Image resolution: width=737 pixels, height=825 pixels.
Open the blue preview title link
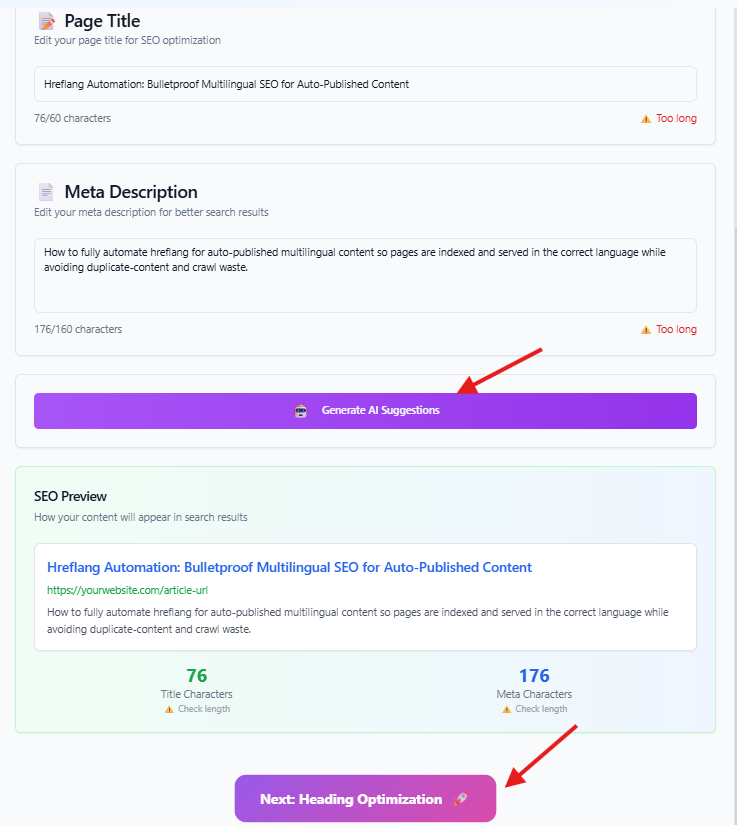tap(289, 567)
